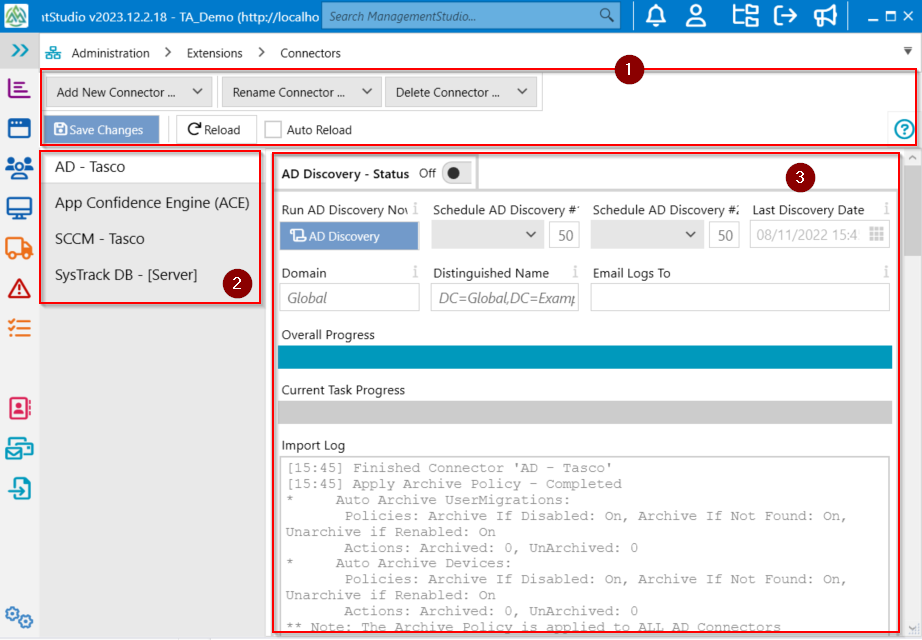Select the SysTrack DB - [Server] connector

(x=151, y=275)
